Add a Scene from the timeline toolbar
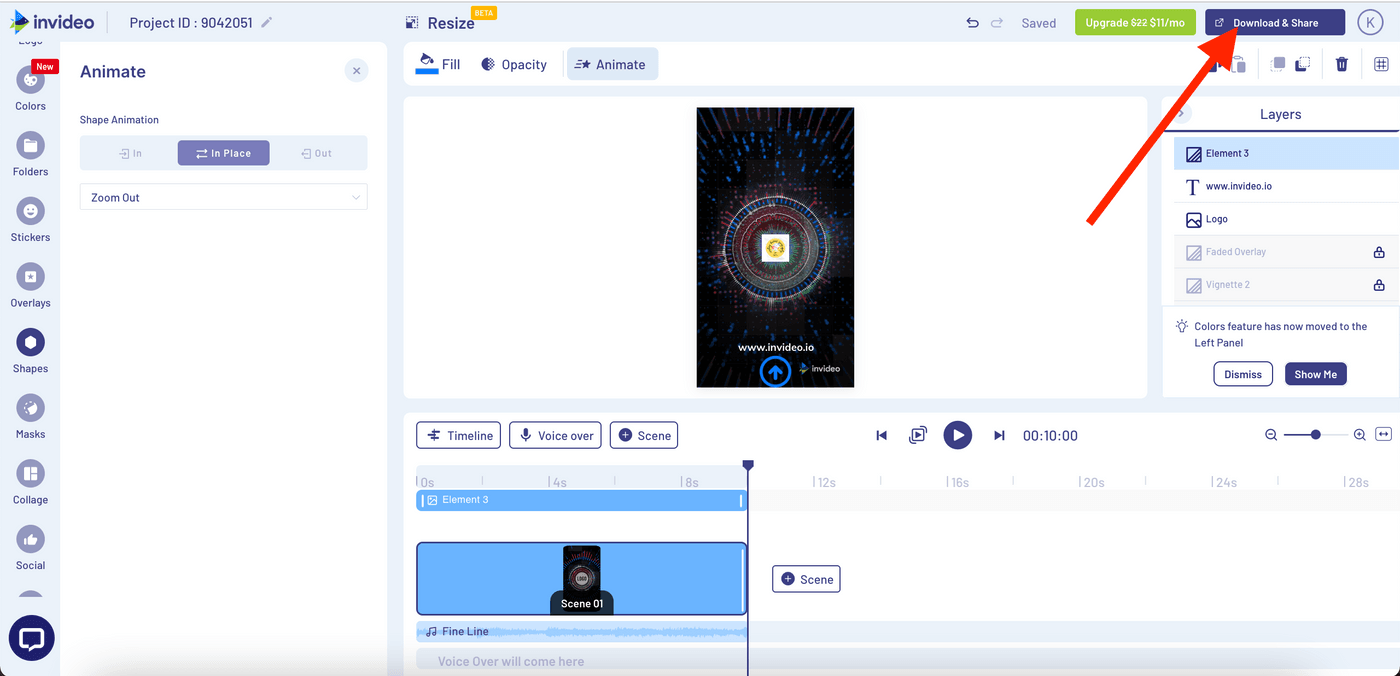The image size is (1400, 676). tap(644, 435)
